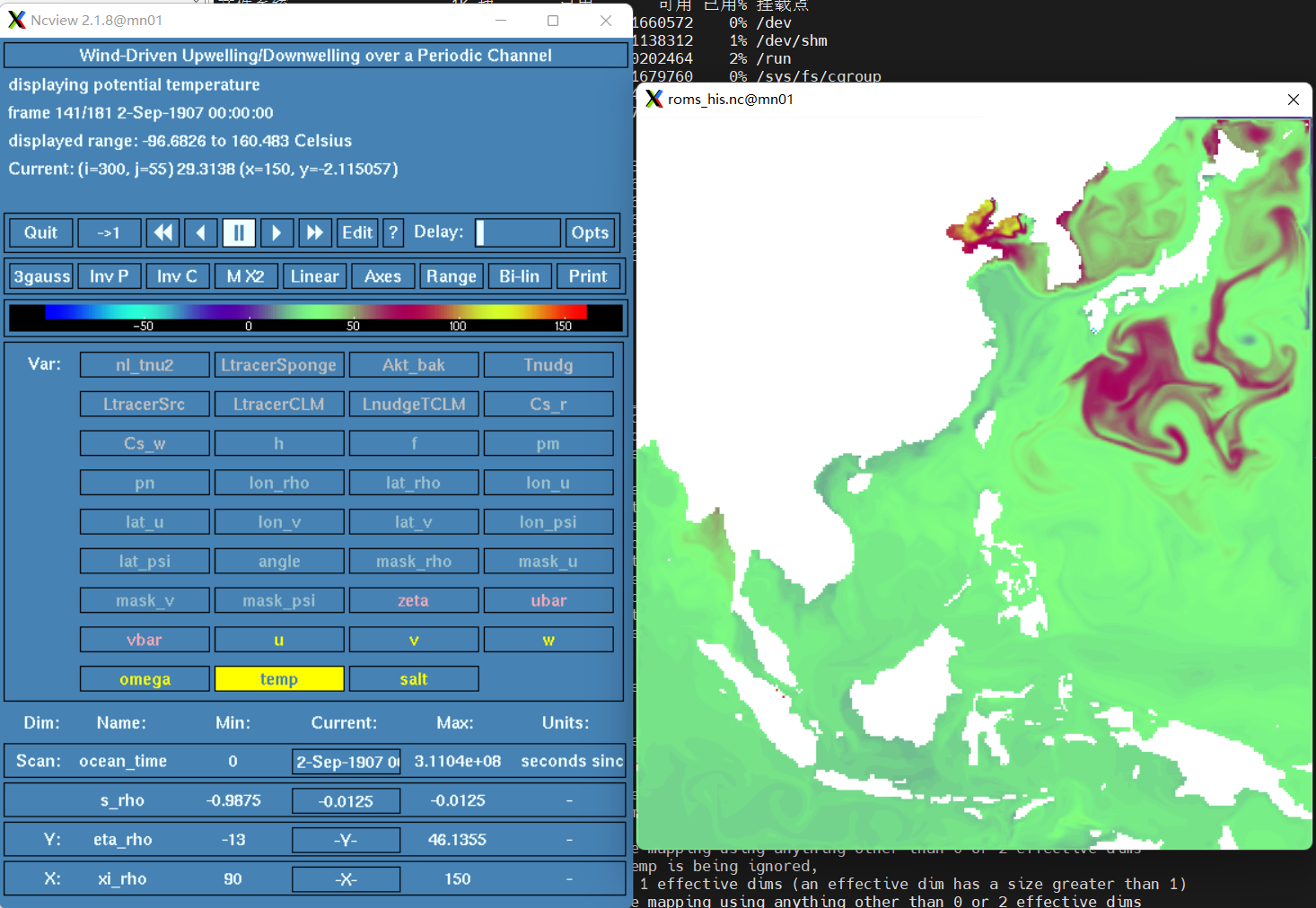1316x908 pixels.
Task: Change magnification with M X2 button
Action: [245, 276]
